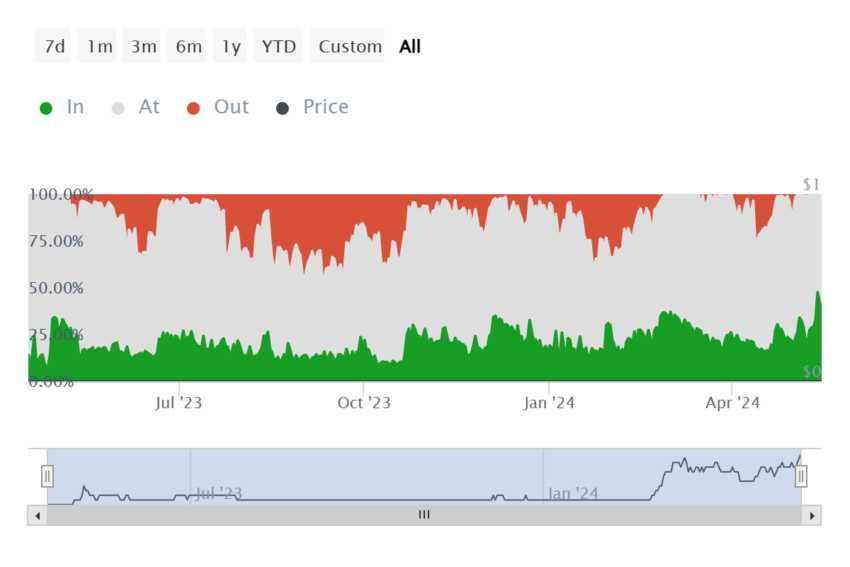Select the 1m time range
850x567 pixels.
tap(98, 46)
